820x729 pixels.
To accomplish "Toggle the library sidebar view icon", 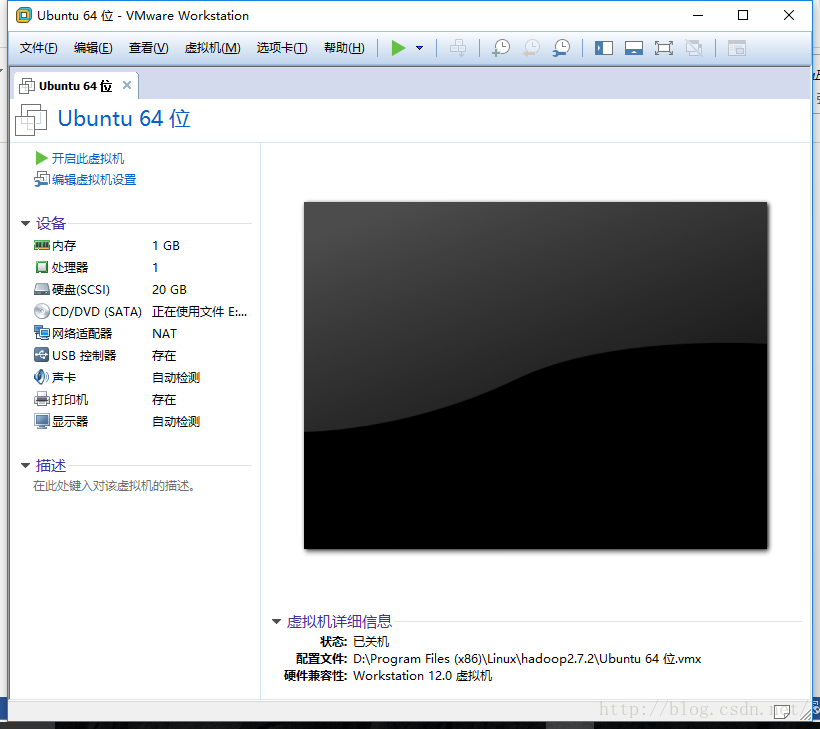I will (603, 48).
